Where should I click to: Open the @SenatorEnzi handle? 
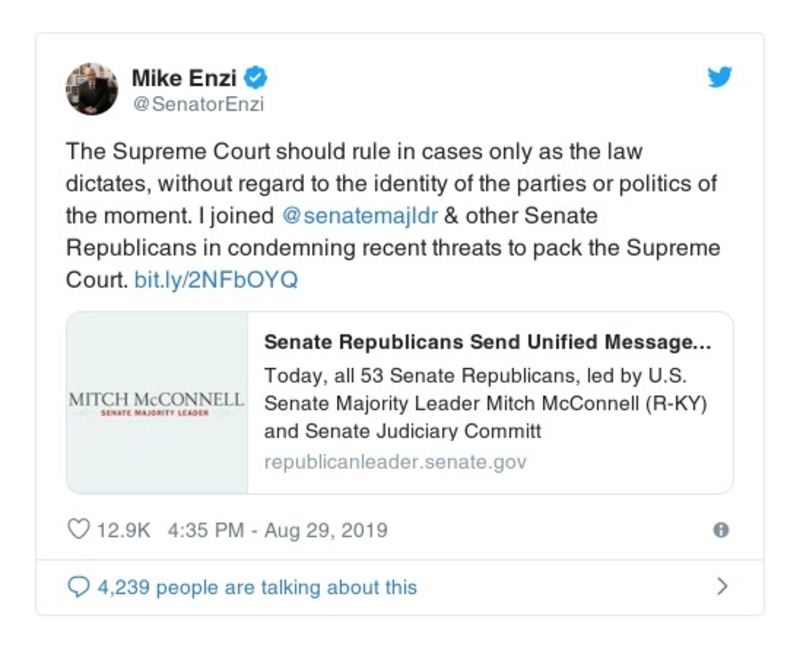click(x=198, y=103)
